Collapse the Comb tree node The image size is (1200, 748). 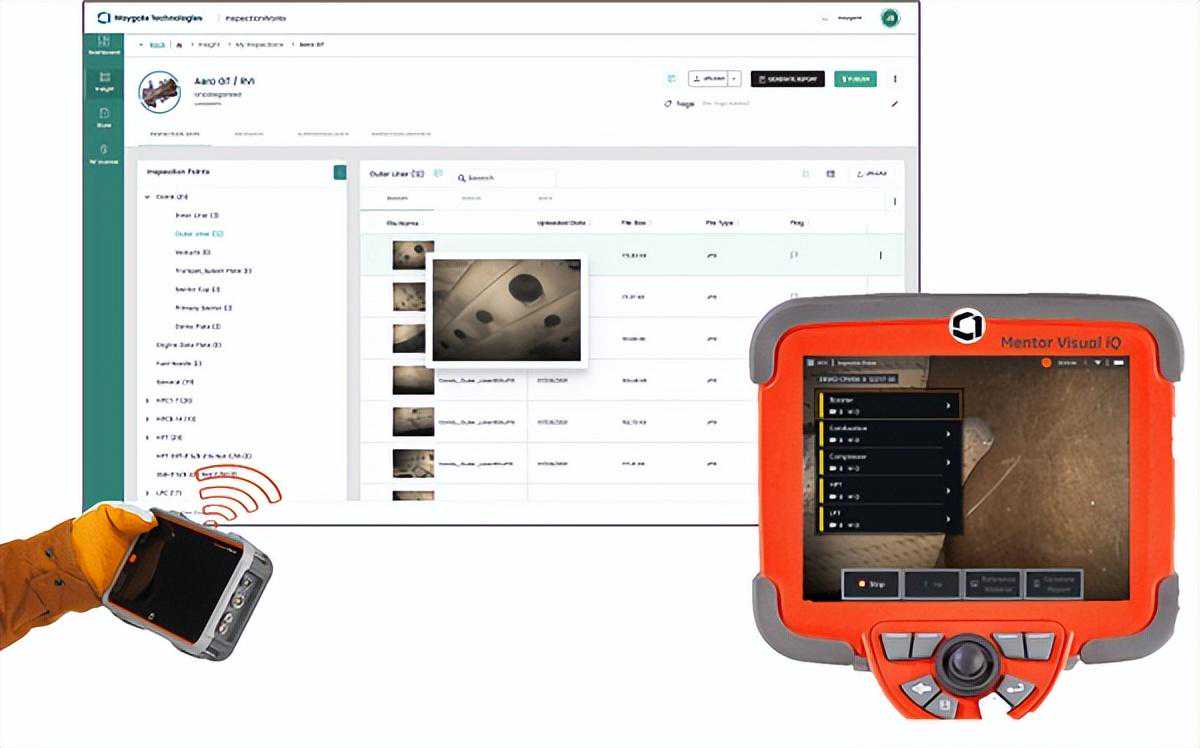148,197
